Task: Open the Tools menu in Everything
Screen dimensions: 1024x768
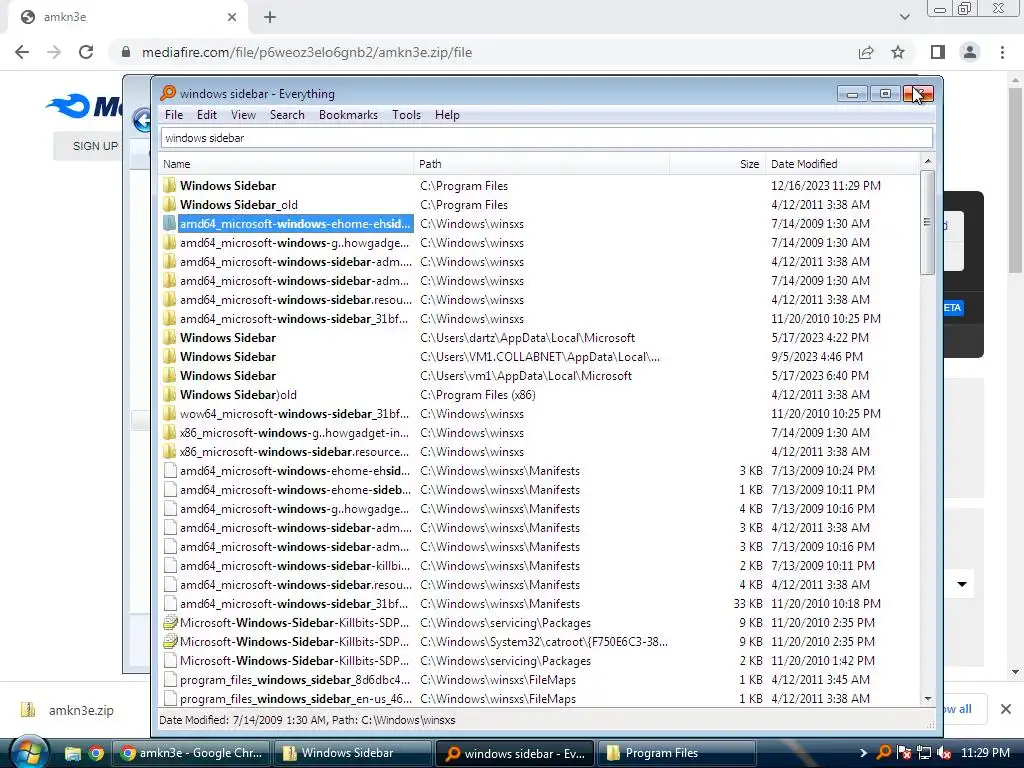Action: (x=406, y=115)
